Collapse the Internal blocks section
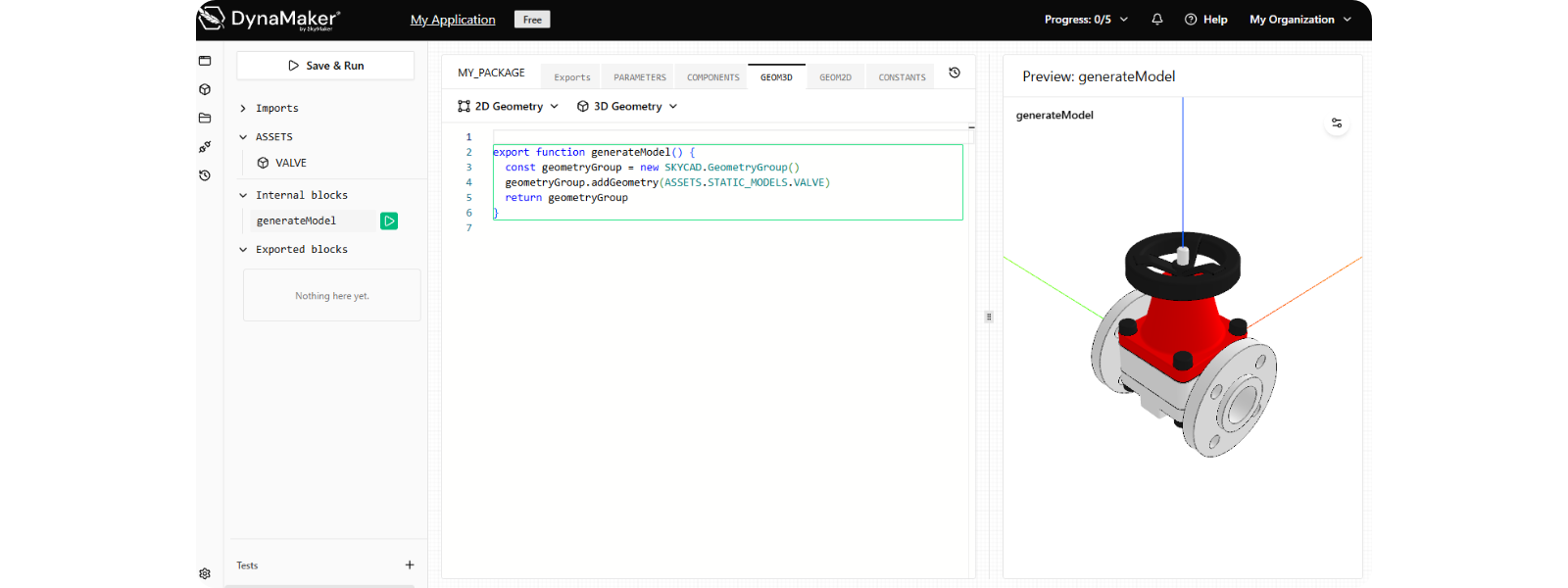Screen dimensions: 1568x588 (243, 196)
